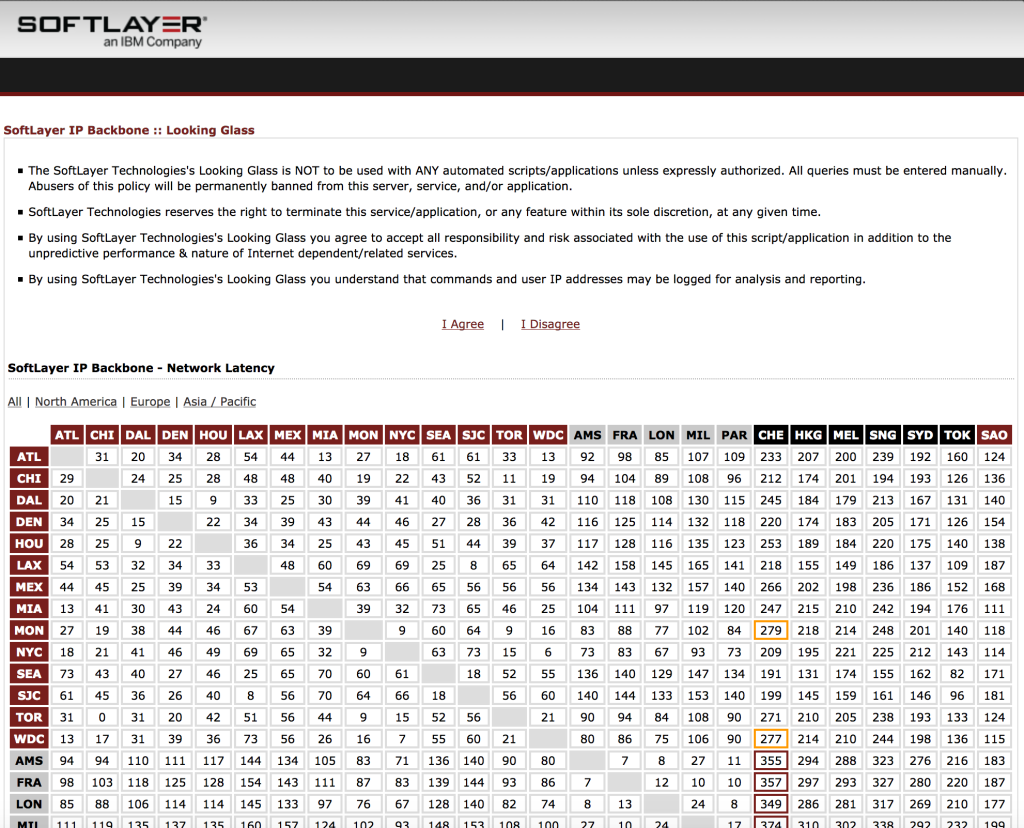Click the AMS column header
1024x828 pixels.
[x=588, y=435]
